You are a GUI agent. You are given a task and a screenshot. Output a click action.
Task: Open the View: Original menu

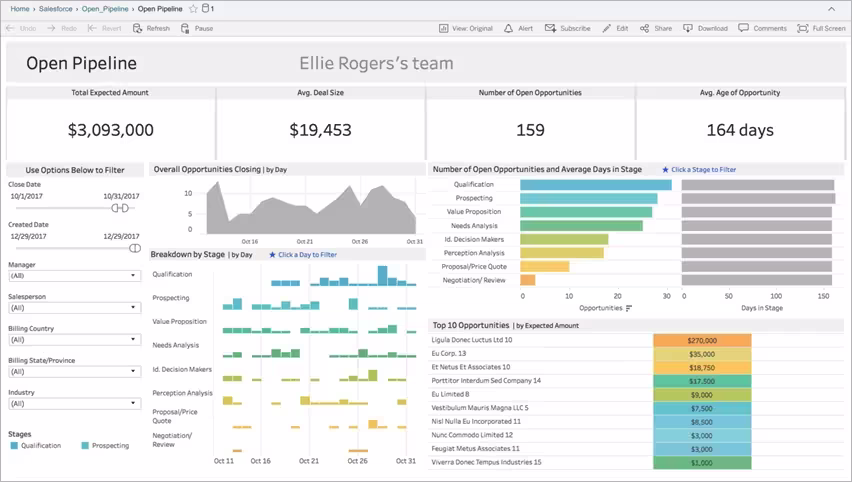click(466, 29)
